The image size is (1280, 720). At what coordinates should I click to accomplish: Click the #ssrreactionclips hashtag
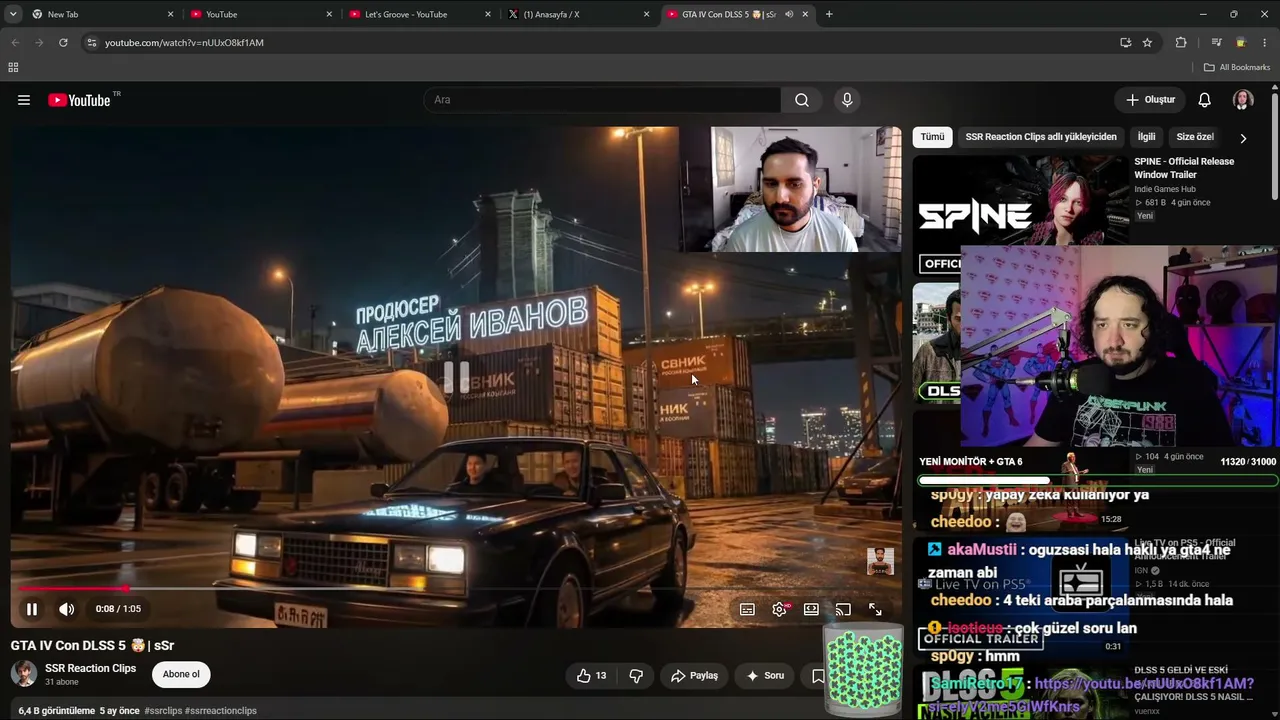[x=221, y=711]
